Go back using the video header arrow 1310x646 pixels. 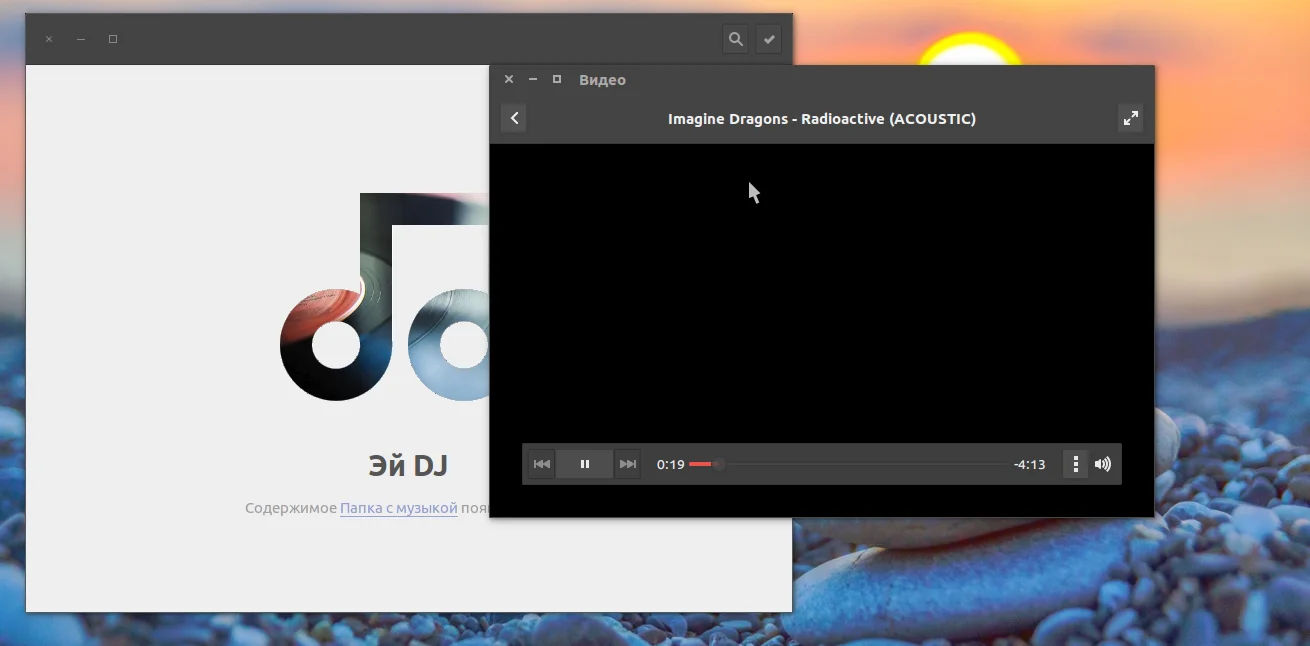click(x=514, y=118)
